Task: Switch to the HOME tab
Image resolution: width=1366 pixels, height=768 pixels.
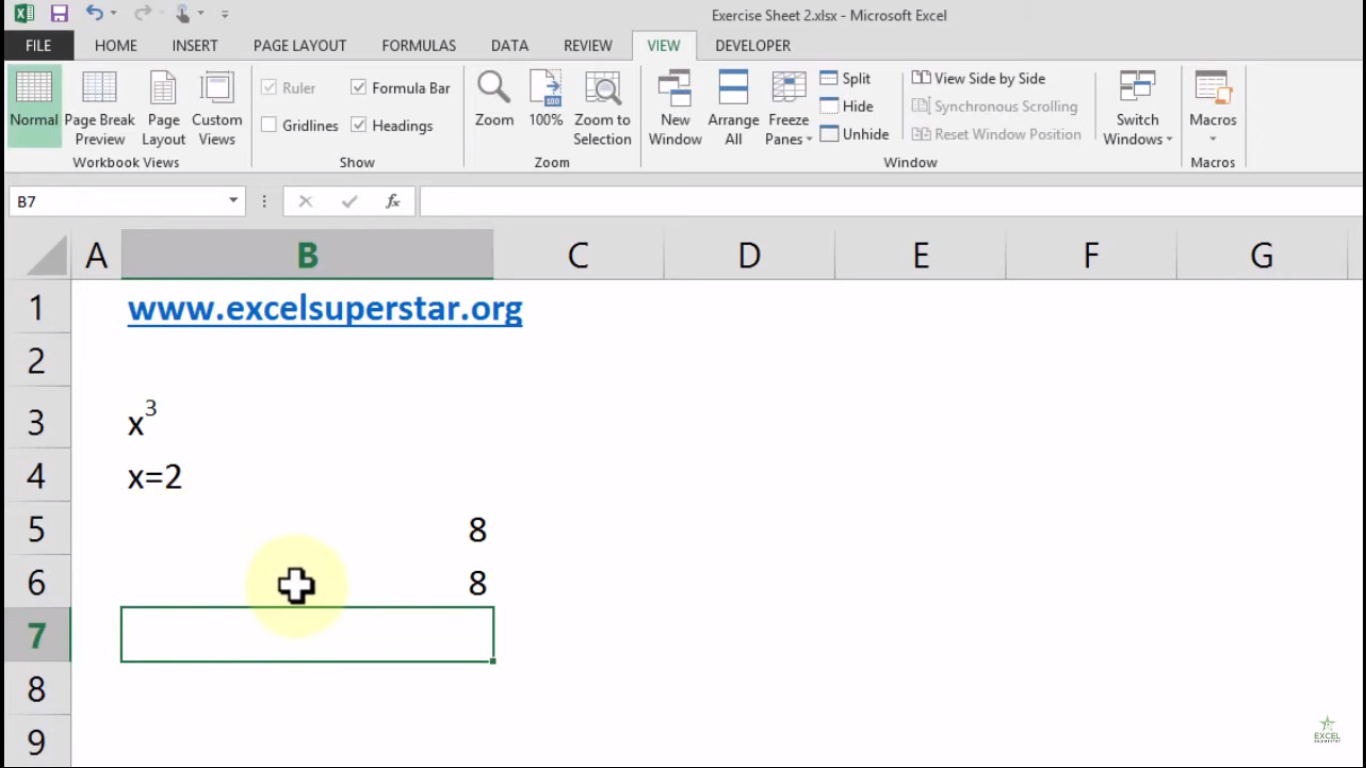Action: tap(116, 45)
